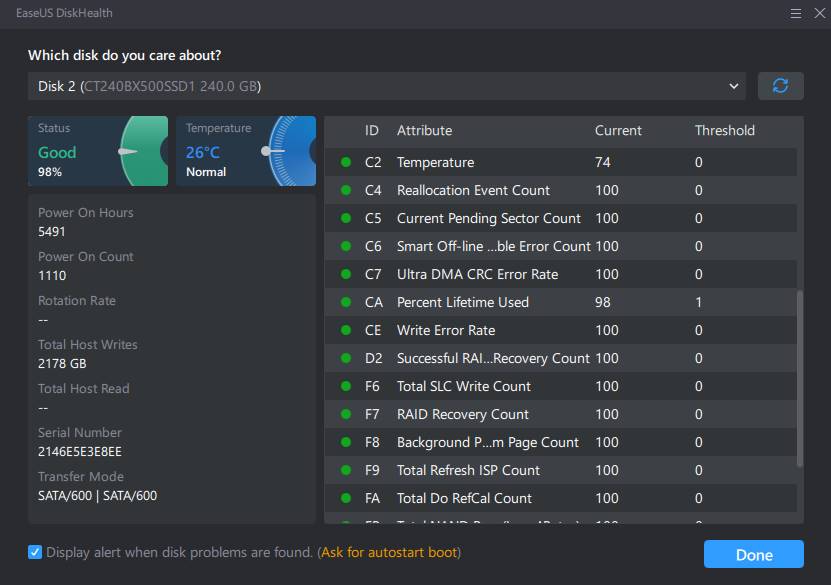Click the Normal temperature status text
The height and width of the screenshot is (585, 831).
pyautogui.click(x=206, y=172)
